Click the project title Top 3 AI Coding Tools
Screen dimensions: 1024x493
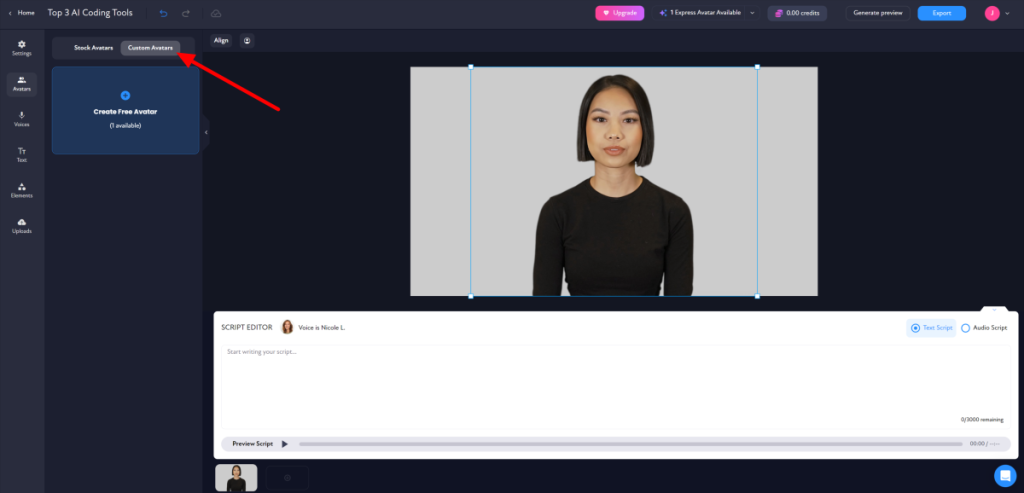(x=90, y=13)
